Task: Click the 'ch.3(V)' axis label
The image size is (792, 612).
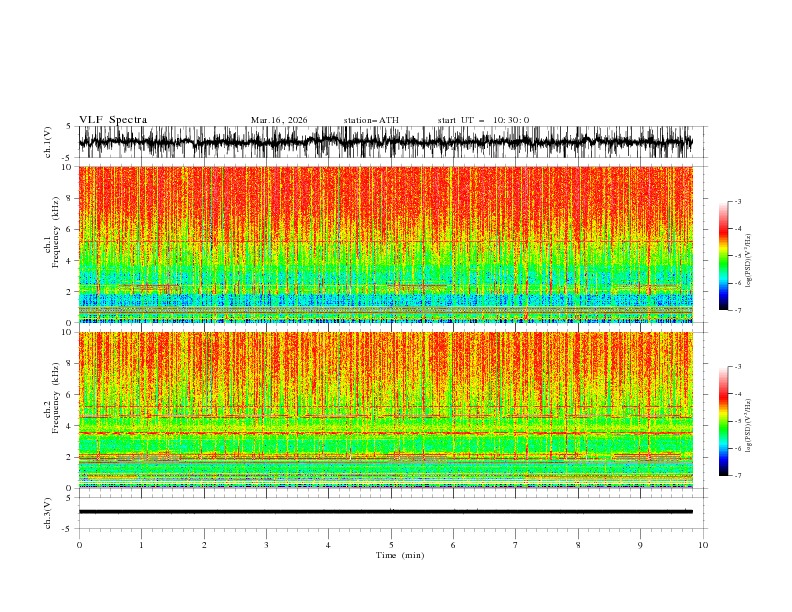Action: click(x=48, y=513)
